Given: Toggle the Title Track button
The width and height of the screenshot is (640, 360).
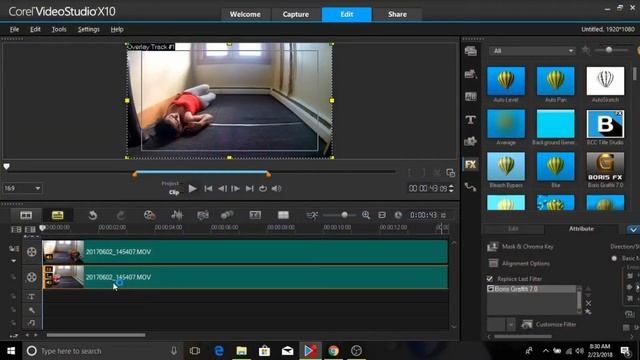Looking at the screenshot, I should click(31, 297).
